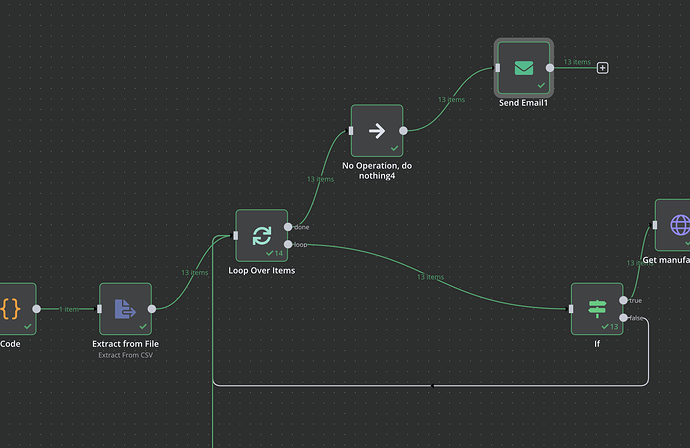Screen dimensions: 690x448
Task: Click the Extract from File output connector
Action: pyautogui.click(x=152, y=309)
